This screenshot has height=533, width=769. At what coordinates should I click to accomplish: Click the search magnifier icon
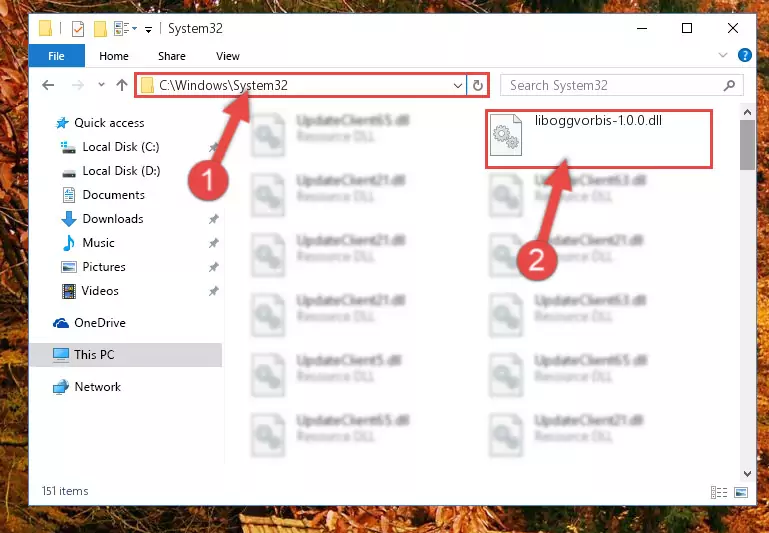(729, 85)
